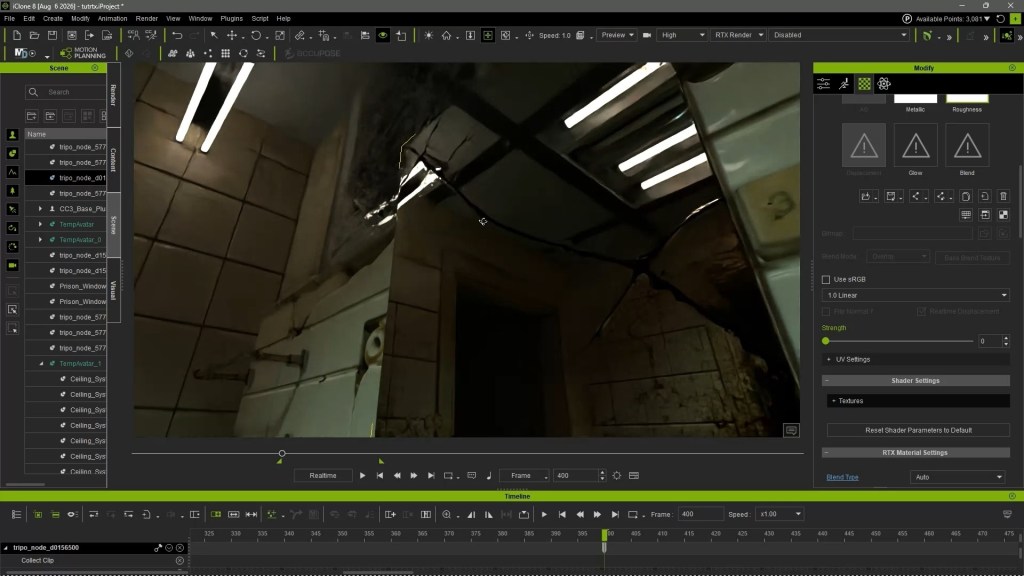
Task: Expand the Textures section
Action: tap(918, 401)
